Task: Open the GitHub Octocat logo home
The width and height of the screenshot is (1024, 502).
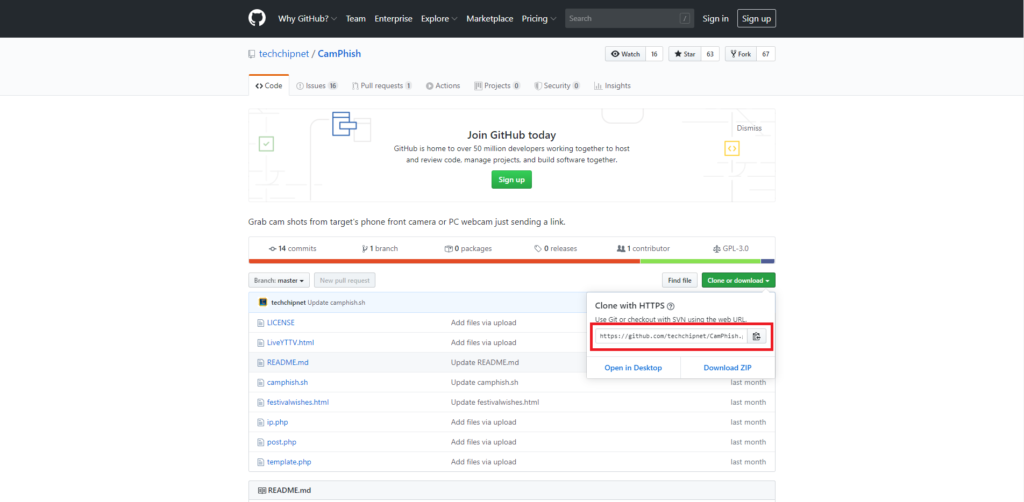Action: coord(257,18)
